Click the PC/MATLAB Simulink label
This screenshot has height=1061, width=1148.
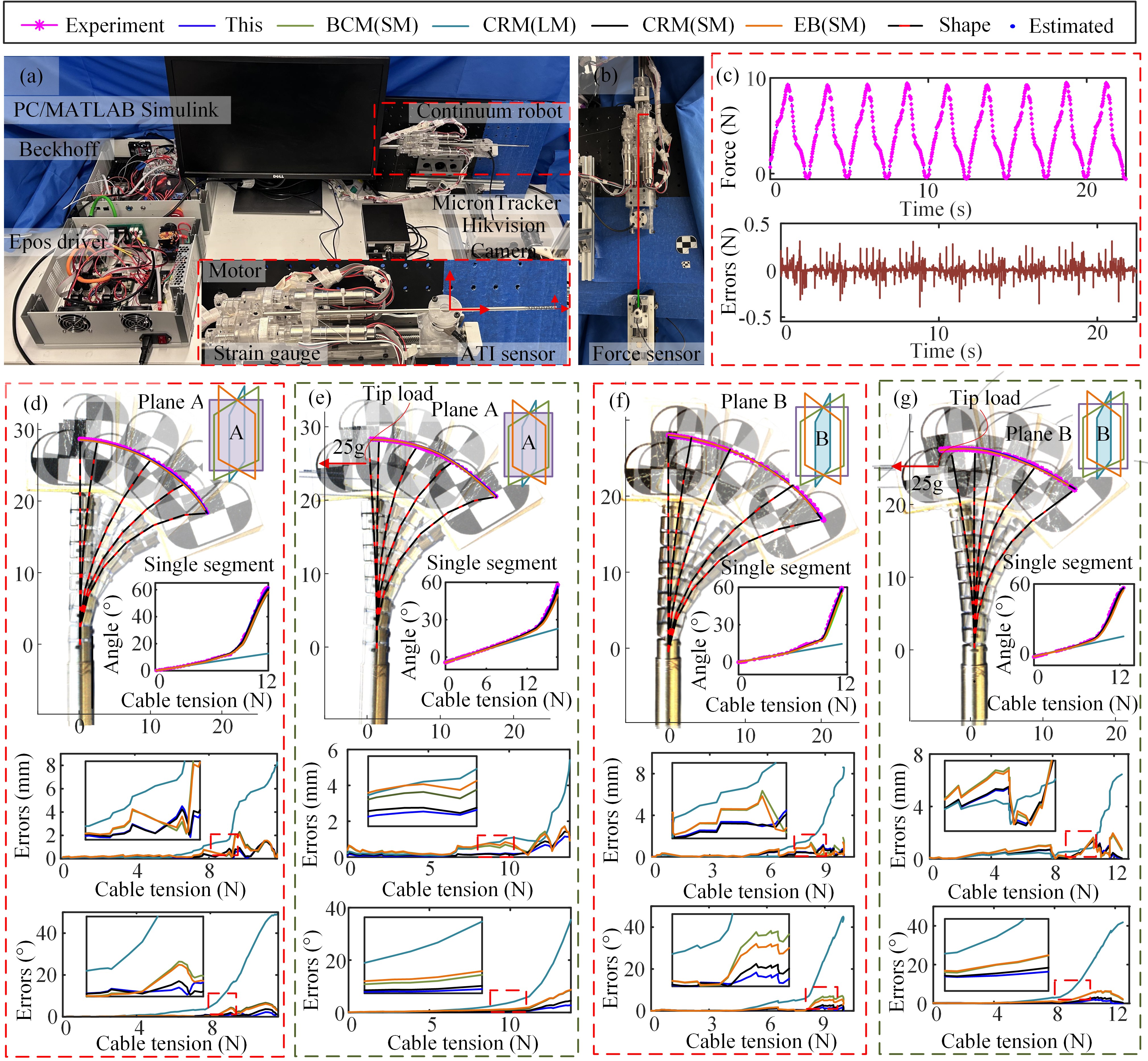116,110
